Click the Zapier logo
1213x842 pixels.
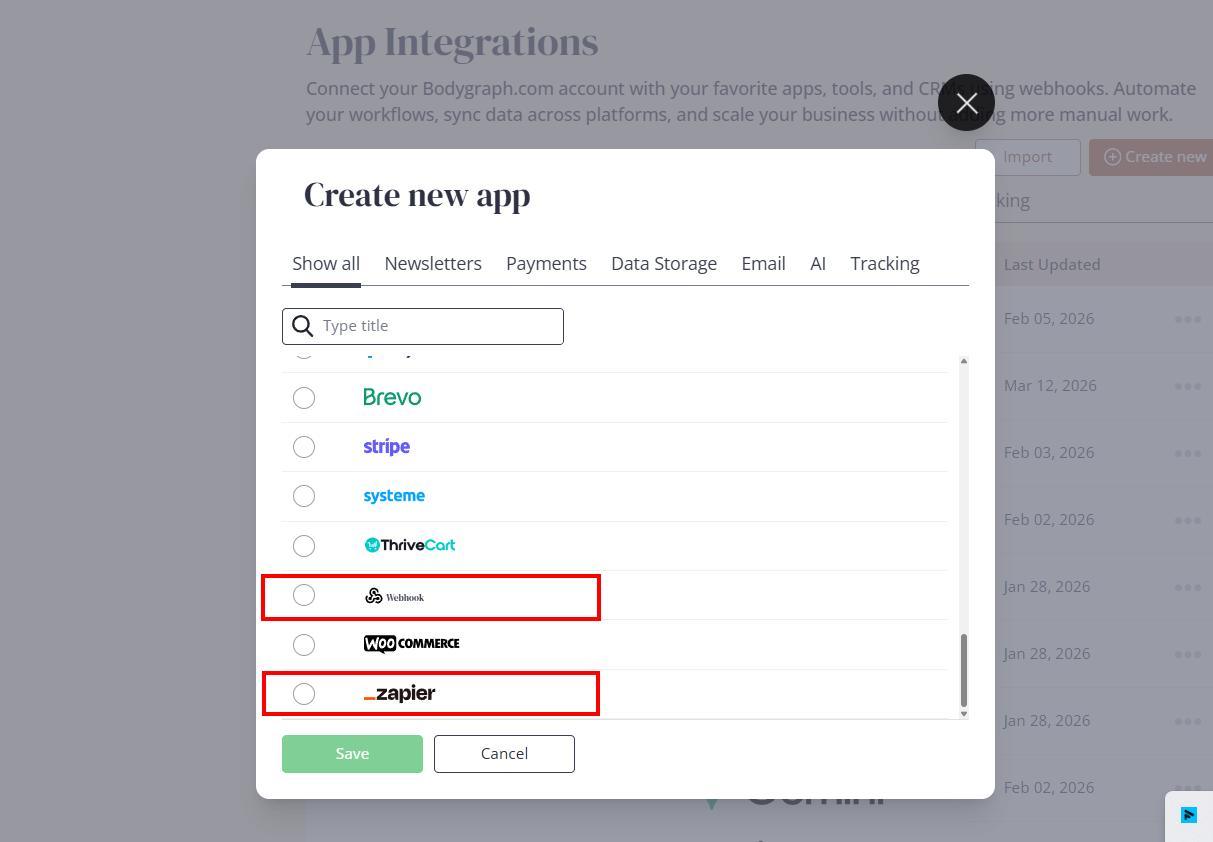pyautogui.click(x=399, y=693)
